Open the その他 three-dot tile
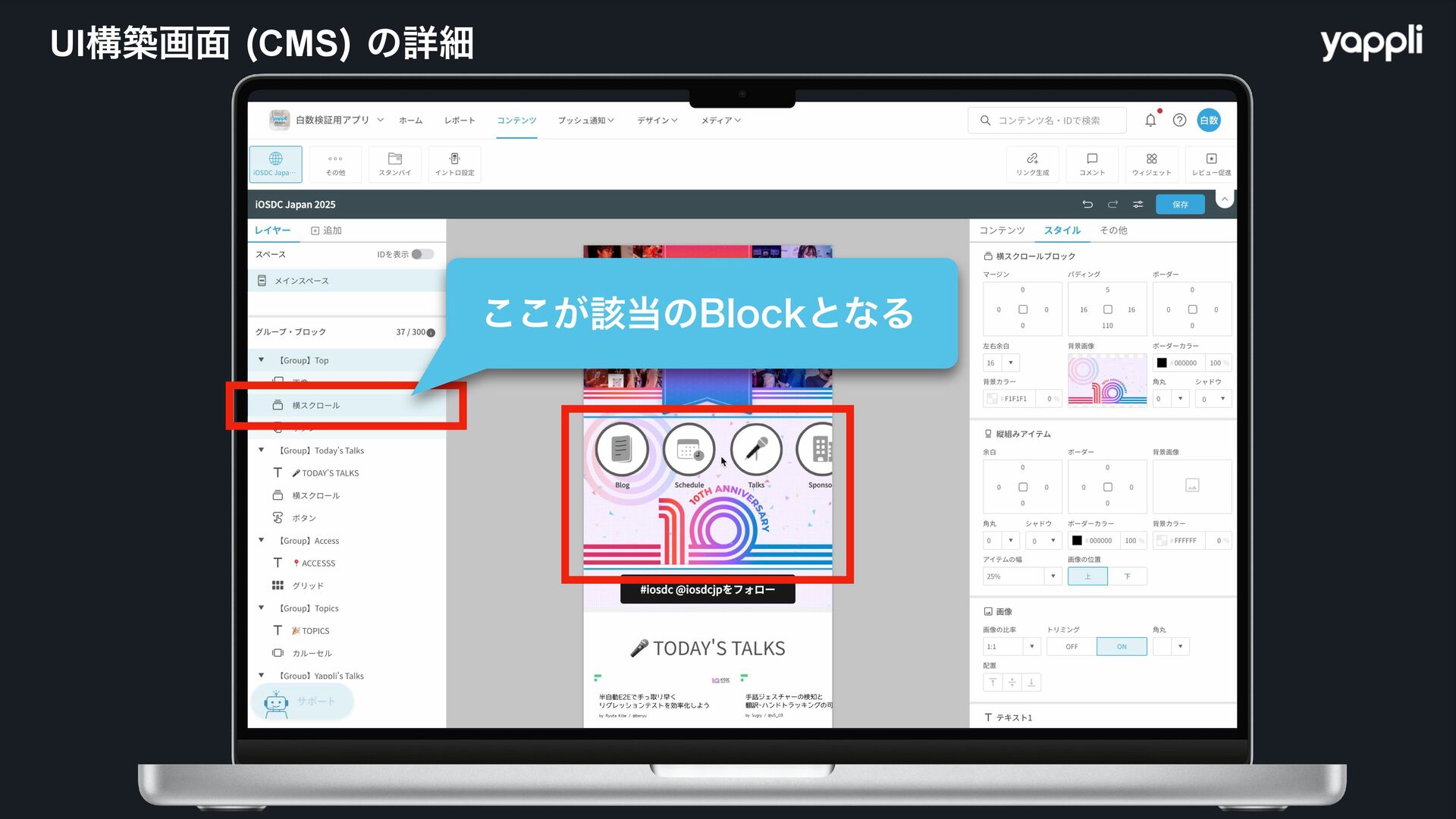The width and height of the screenshot is (1456, 819). (x=335, y=164)
